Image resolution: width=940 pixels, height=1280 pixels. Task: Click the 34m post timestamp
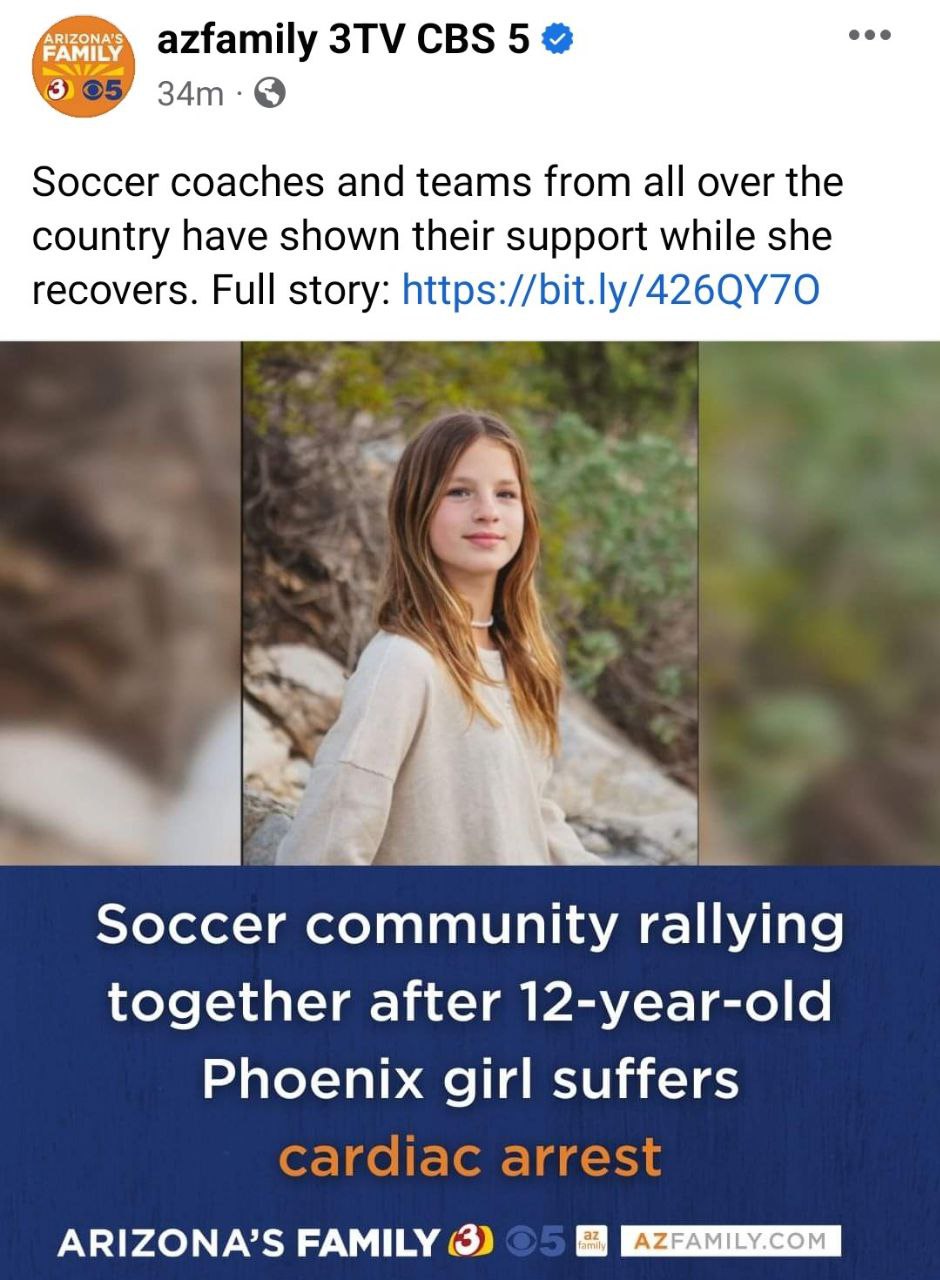(x=190, y=94)
